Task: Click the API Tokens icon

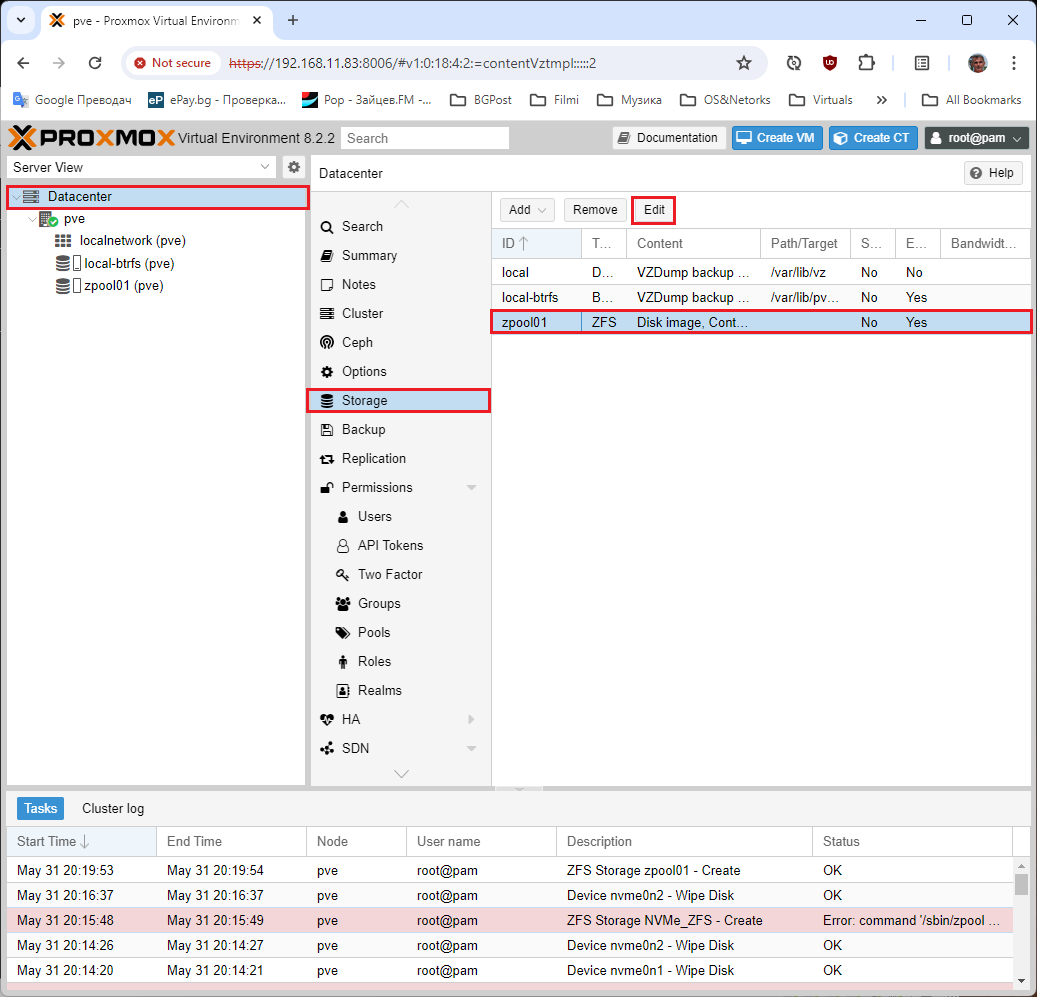Action: coord(343,546)
